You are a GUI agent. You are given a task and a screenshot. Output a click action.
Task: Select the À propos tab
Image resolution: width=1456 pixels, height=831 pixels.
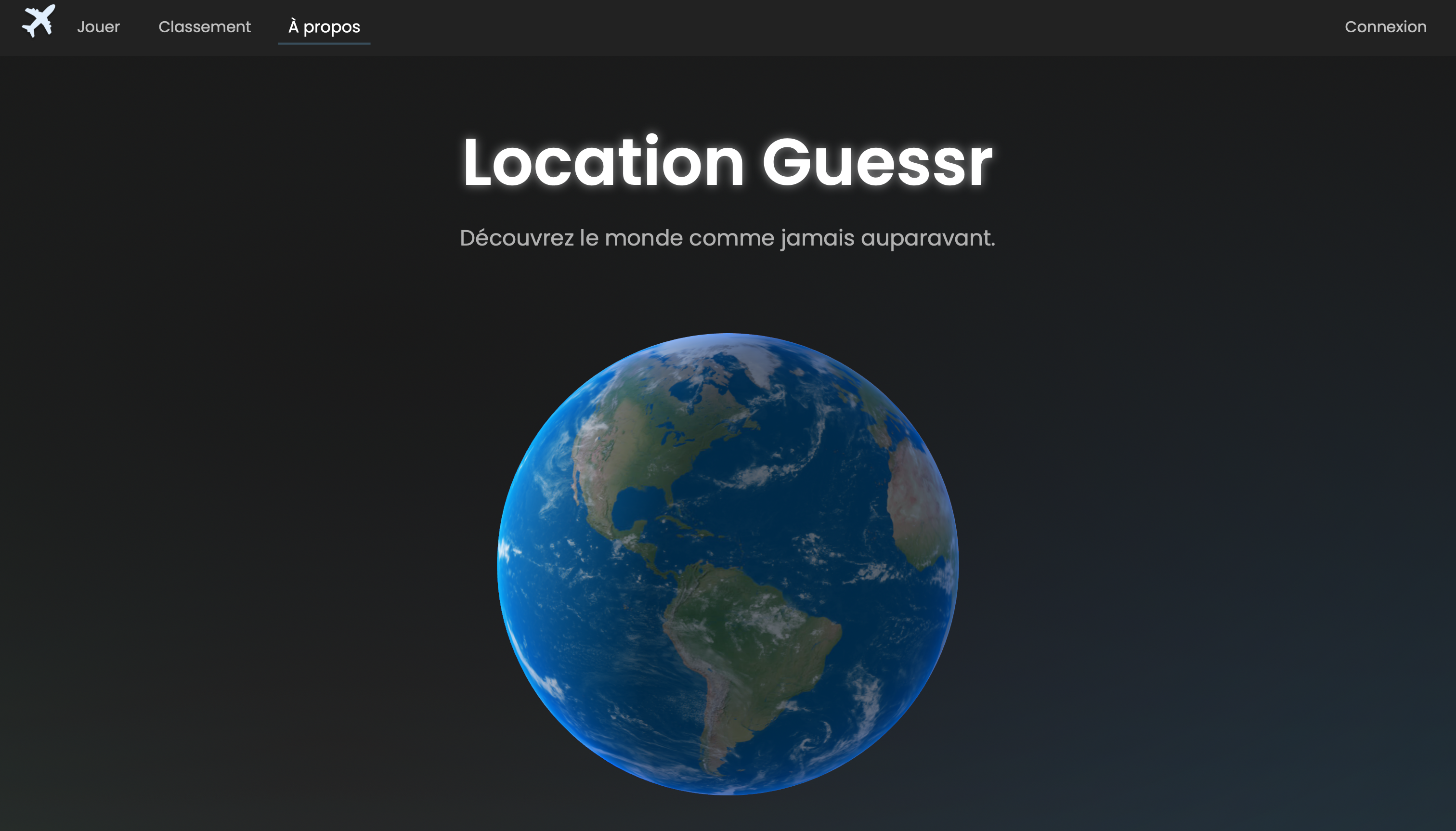pos(324,26)
